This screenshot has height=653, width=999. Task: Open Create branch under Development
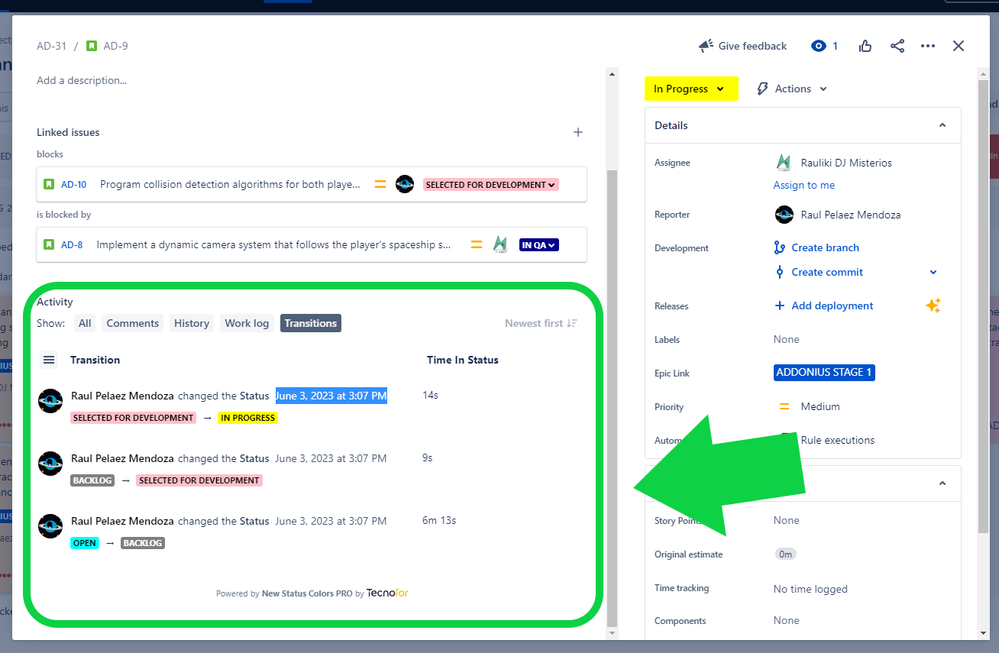click(823, 247)
